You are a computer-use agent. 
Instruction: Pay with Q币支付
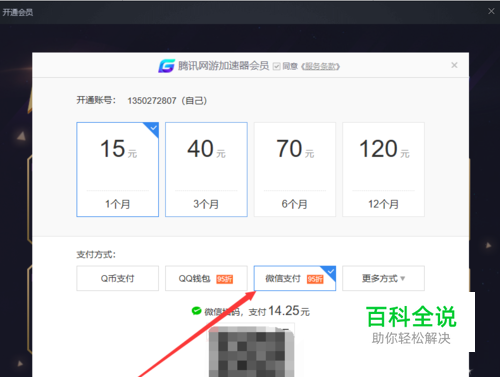pos(117,278)
